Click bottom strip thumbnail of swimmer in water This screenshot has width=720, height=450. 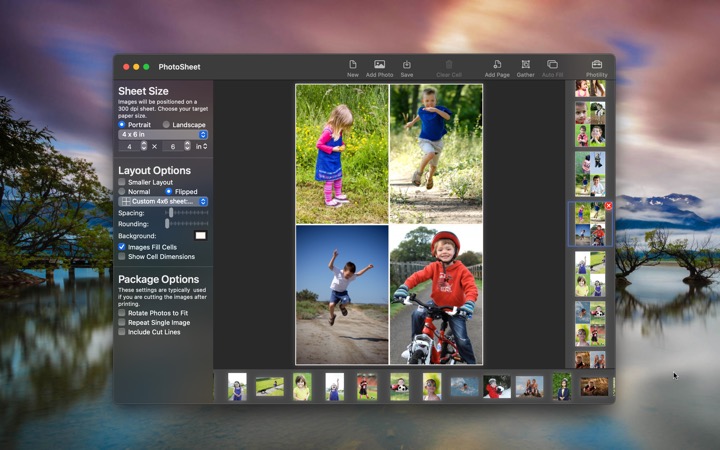(x=464, y=387)
